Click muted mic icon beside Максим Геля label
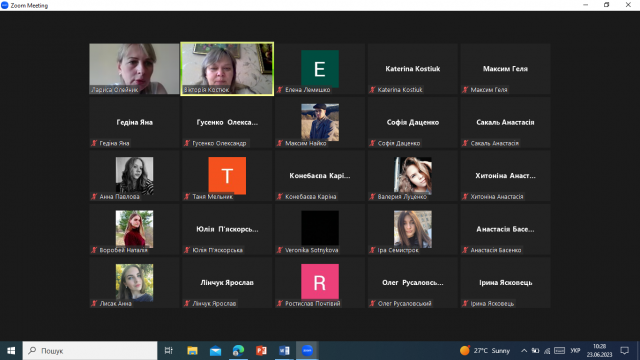The width and height of the screenshot is (640, 360). point(465,90)
